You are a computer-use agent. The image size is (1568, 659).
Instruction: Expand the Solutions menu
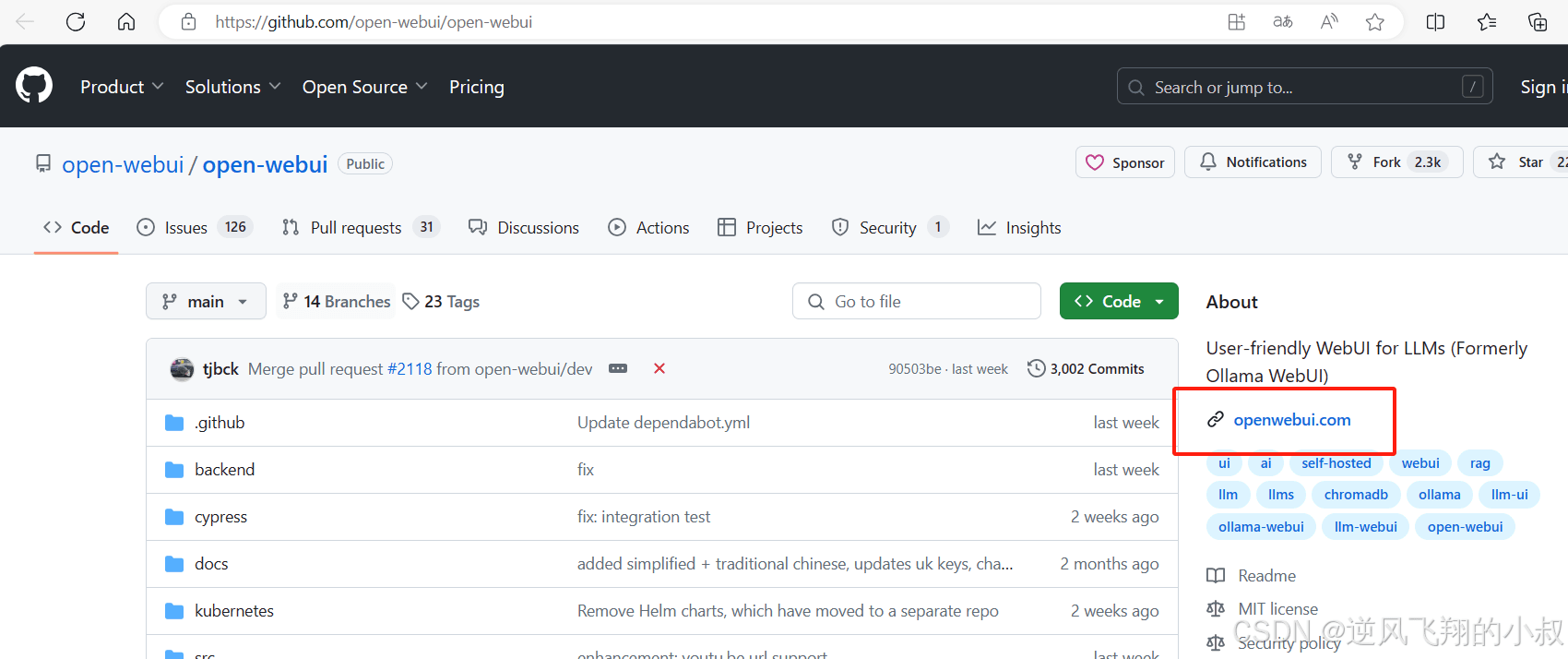coord(232,87)
